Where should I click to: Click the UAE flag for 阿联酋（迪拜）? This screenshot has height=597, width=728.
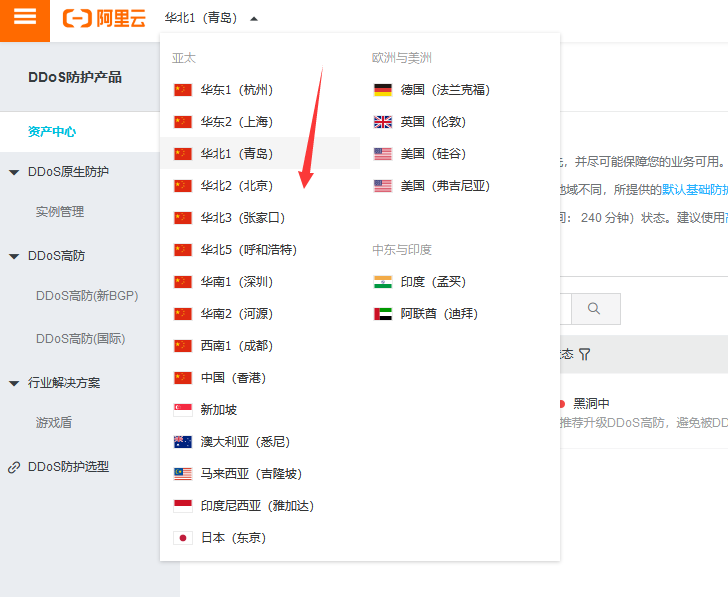383,314
